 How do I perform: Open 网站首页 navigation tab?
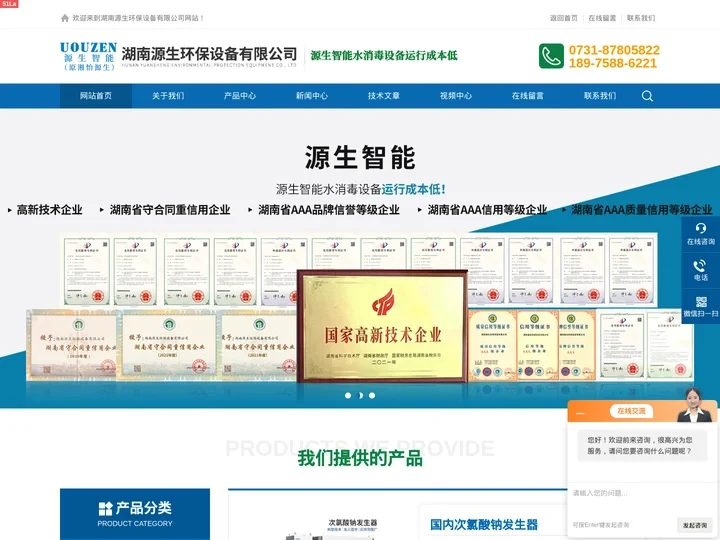click(96, 96)
